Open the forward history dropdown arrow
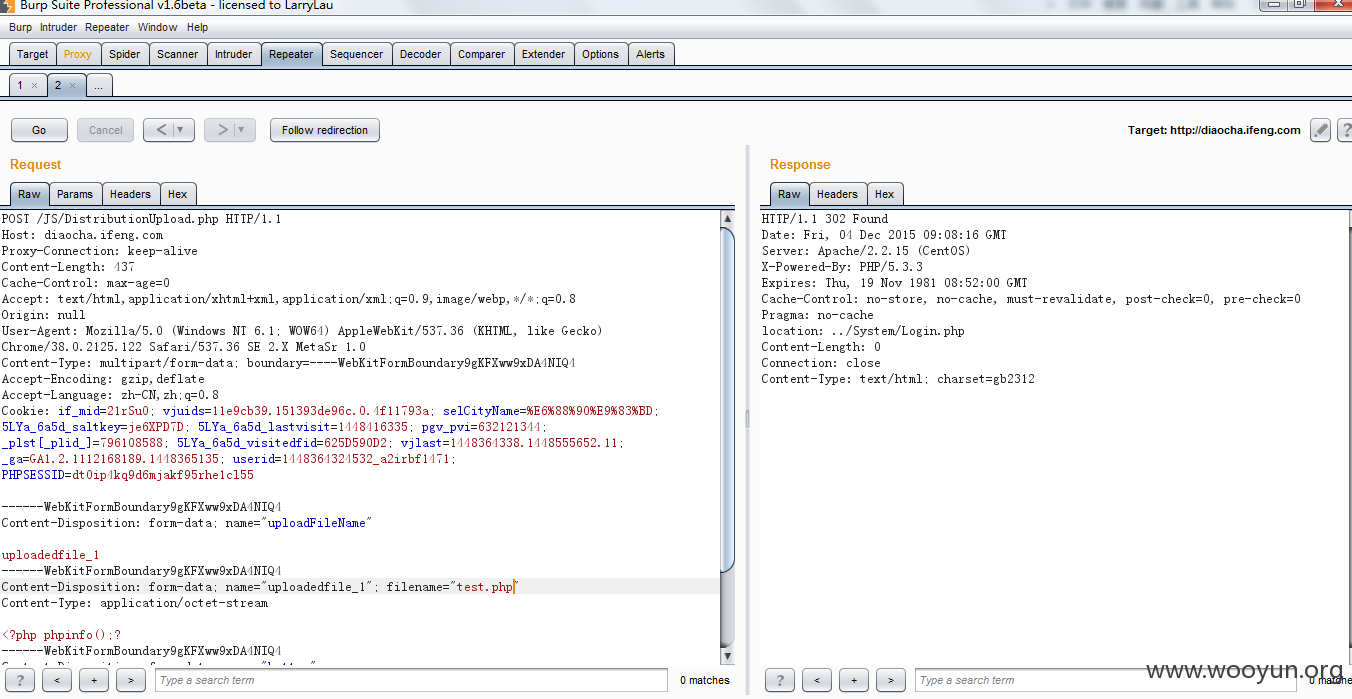This screenshot has width=1352, height=699. 243,130
